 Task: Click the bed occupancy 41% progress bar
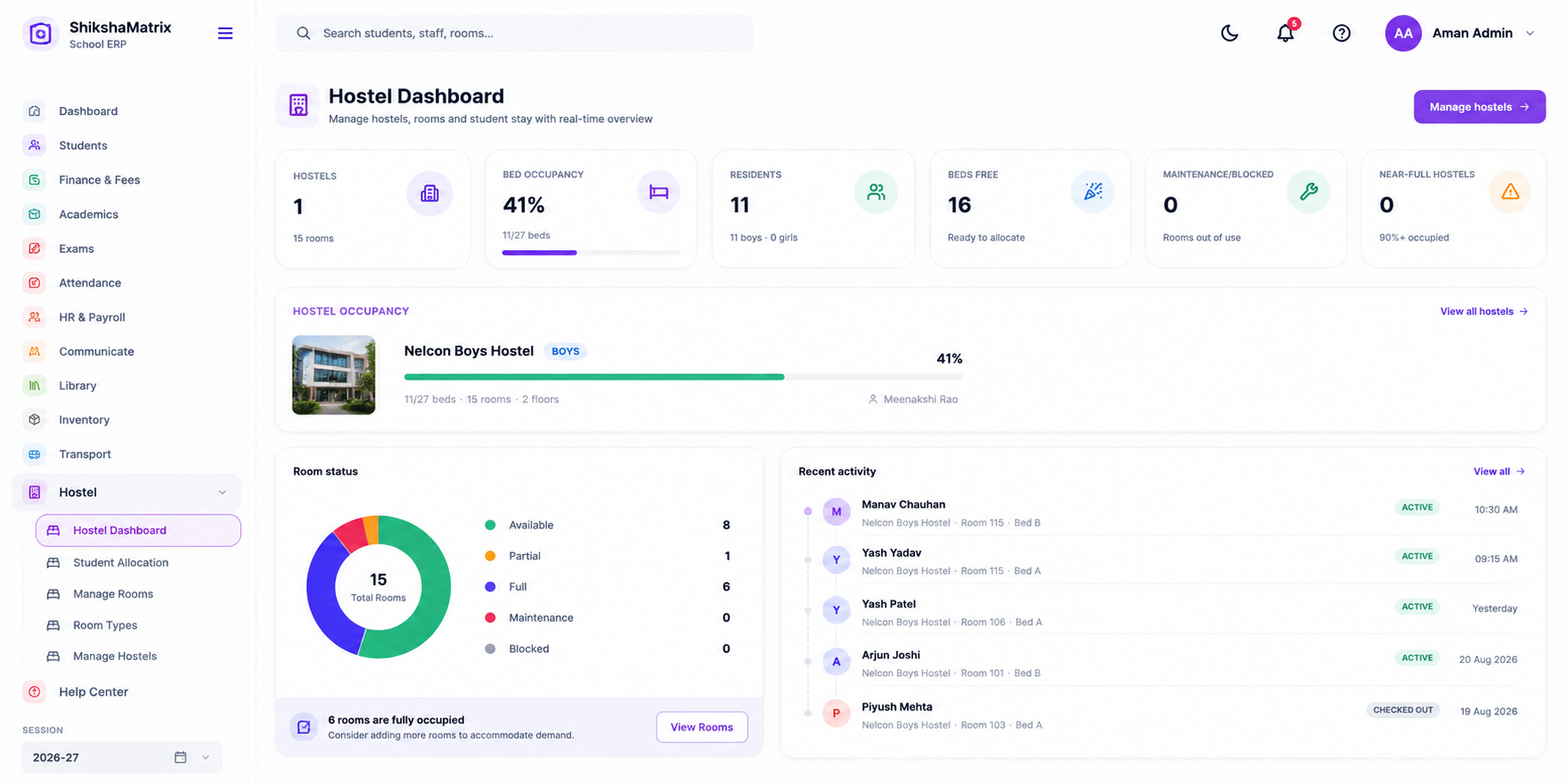pyautogui.click(x=590, y=253)
